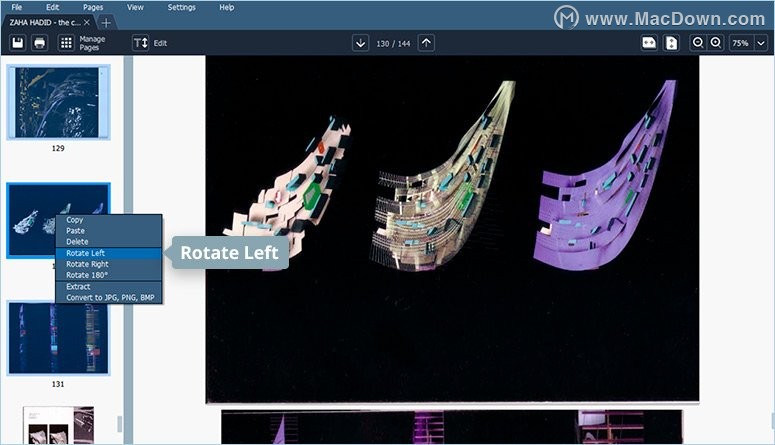Image resolution: width=775 pixels, height=445 pixels.
Task: Zoom in with plus magnifier
Action: pos(716,43)
